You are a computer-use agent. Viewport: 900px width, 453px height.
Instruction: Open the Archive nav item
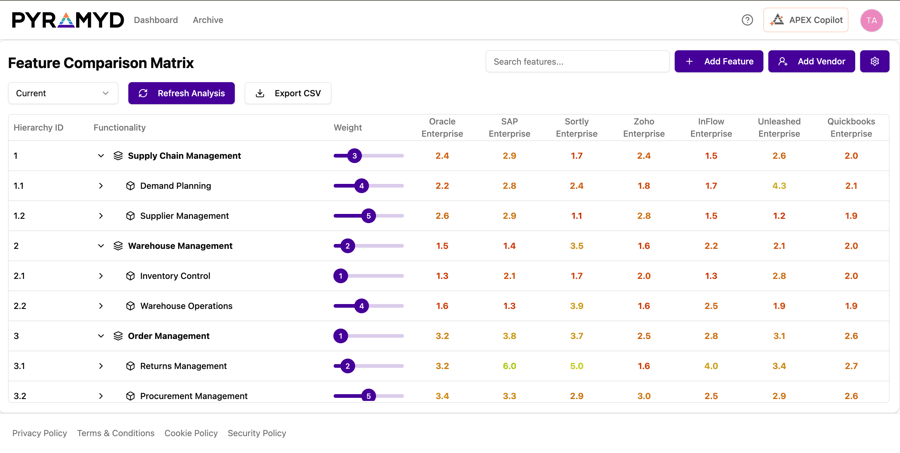(x=208, y=20)
